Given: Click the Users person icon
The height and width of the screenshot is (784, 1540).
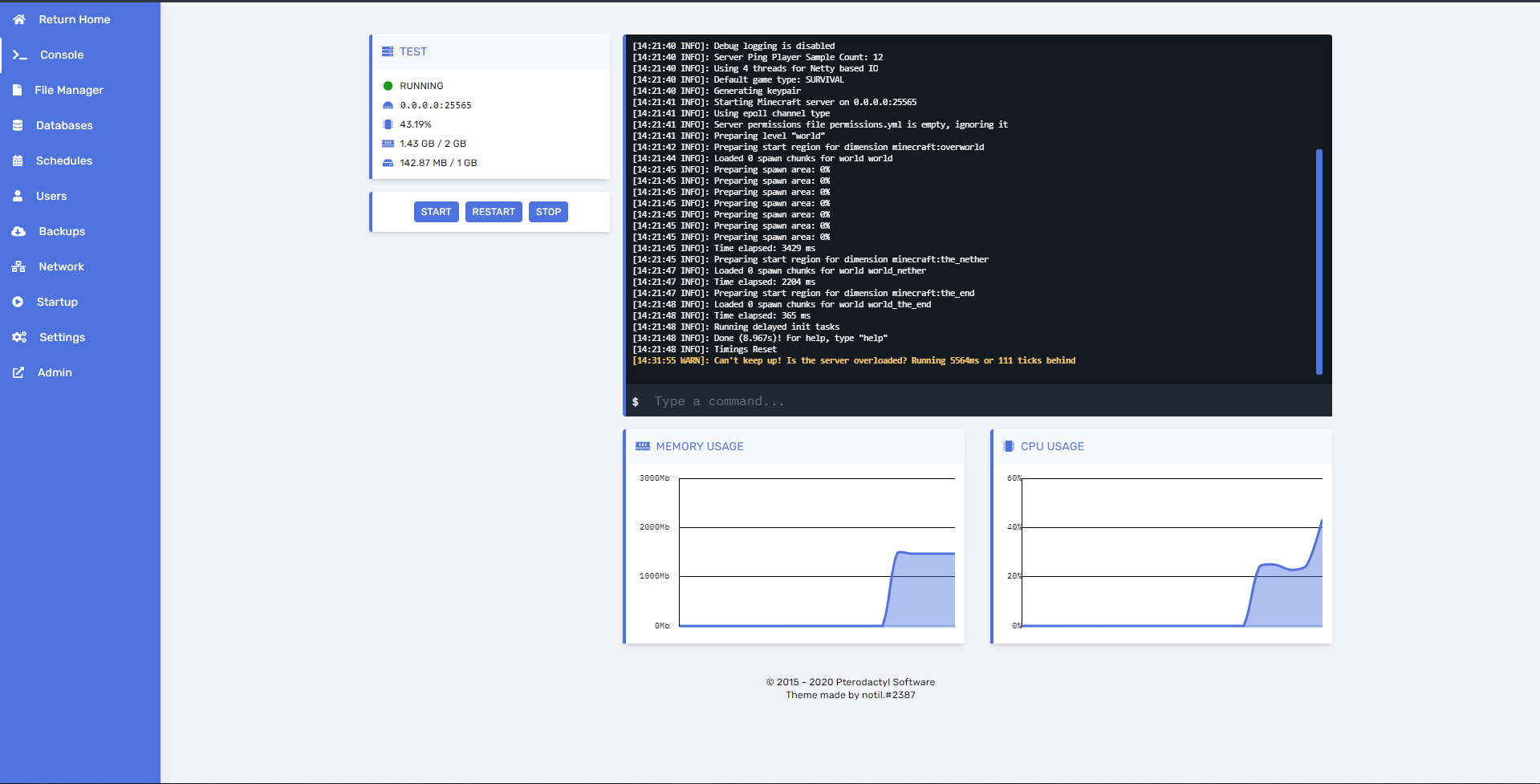Looking at the screenshot, I should pos(18,196).
